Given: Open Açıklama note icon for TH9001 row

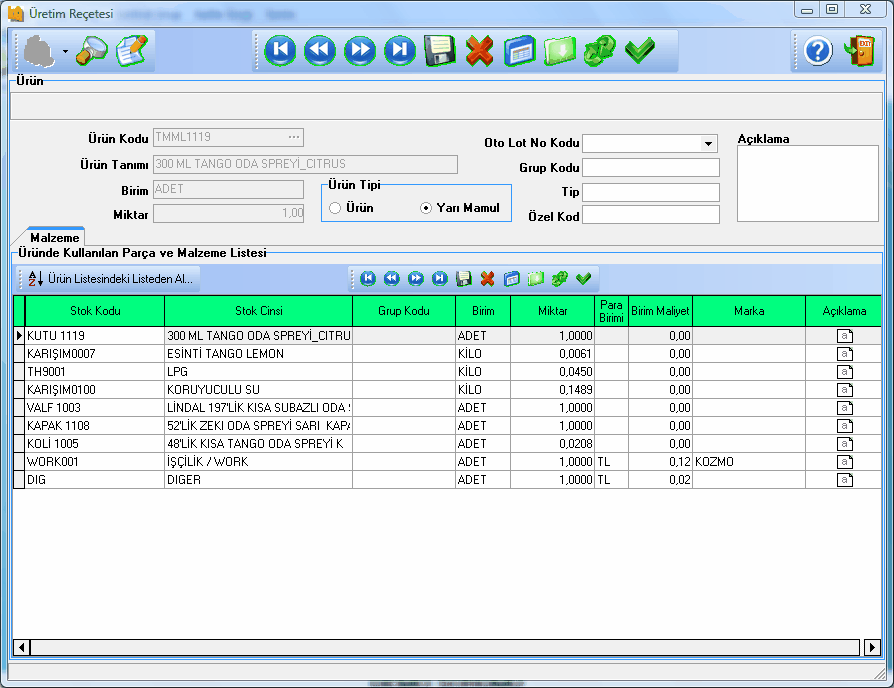Looking at the screenshot, I should (x=844, y=372).
